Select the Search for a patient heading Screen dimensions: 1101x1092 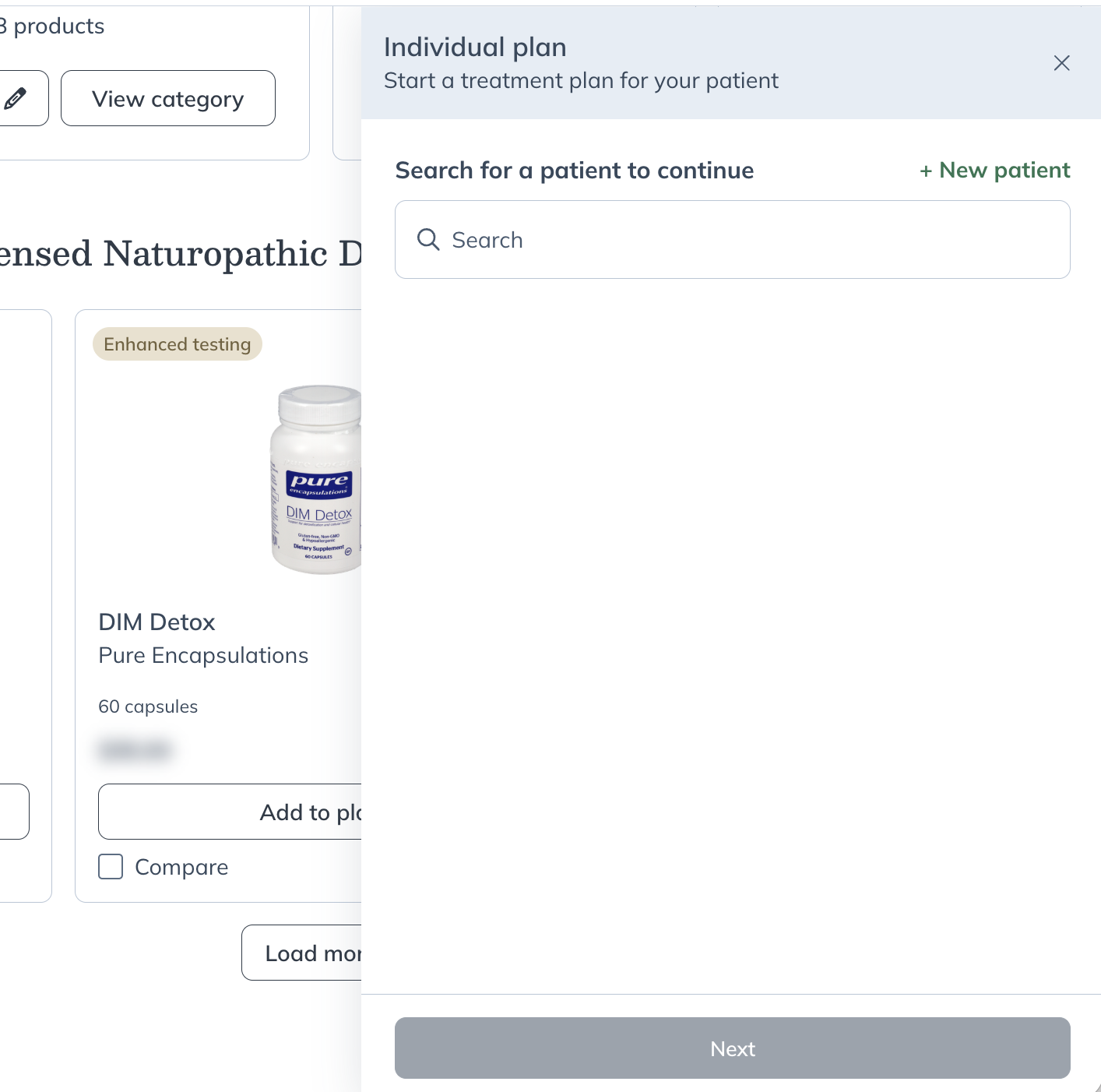point(575,170)
